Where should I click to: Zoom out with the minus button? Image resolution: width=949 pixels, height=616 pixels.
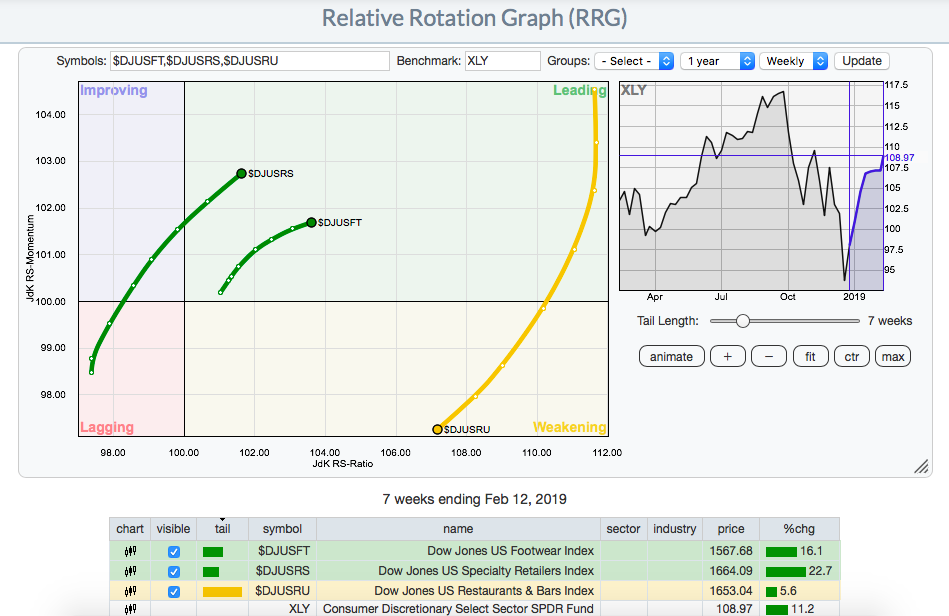click(768, 356)
